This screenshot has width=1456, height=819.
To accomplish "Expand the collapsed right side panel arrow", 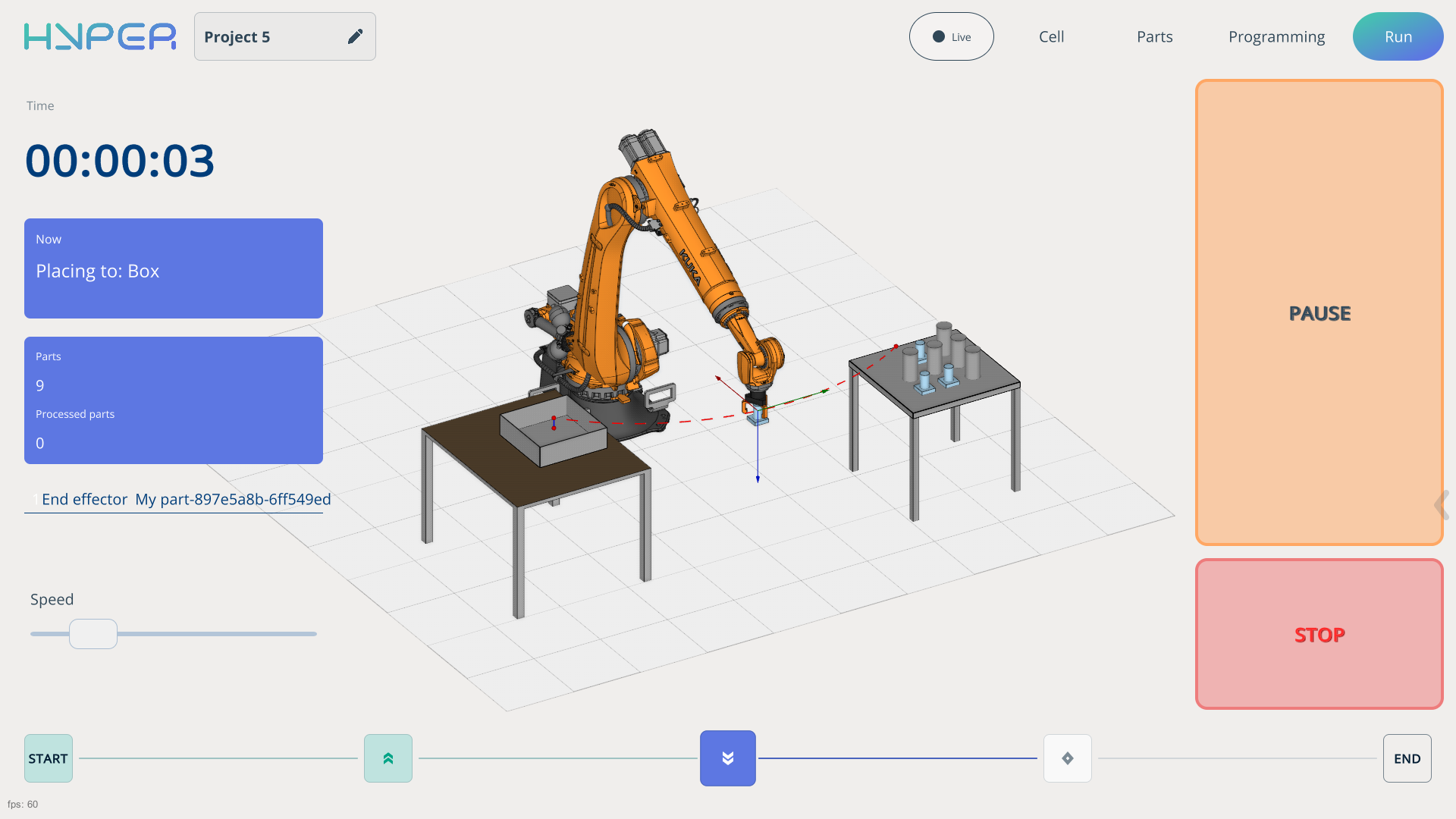I will pyautogui.click(x=1441, y=504).
